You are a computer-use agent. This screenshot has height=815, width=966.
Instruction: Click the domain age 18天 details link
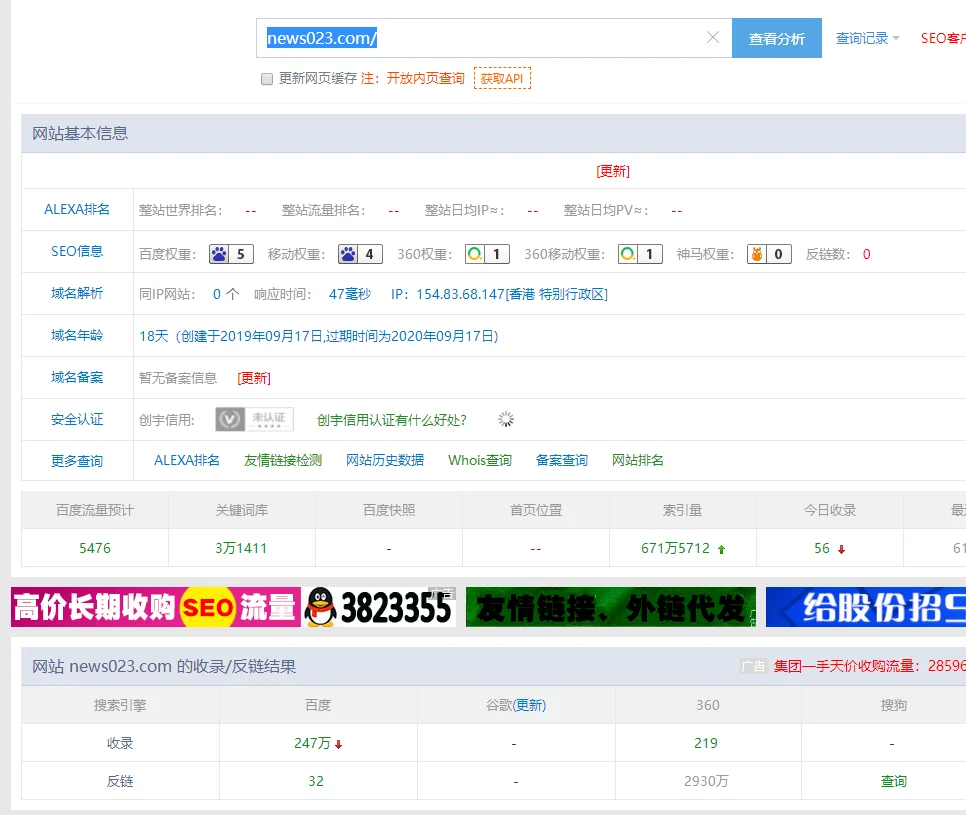319,336
